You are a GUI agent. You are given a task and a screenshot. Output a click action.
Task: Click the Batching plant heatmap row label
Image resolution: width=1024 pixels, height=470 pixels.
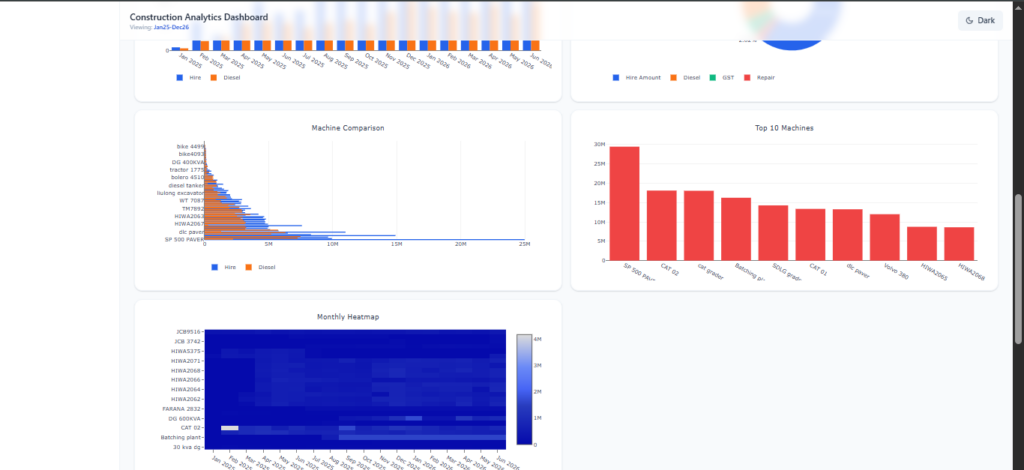[x=181, y=437]
